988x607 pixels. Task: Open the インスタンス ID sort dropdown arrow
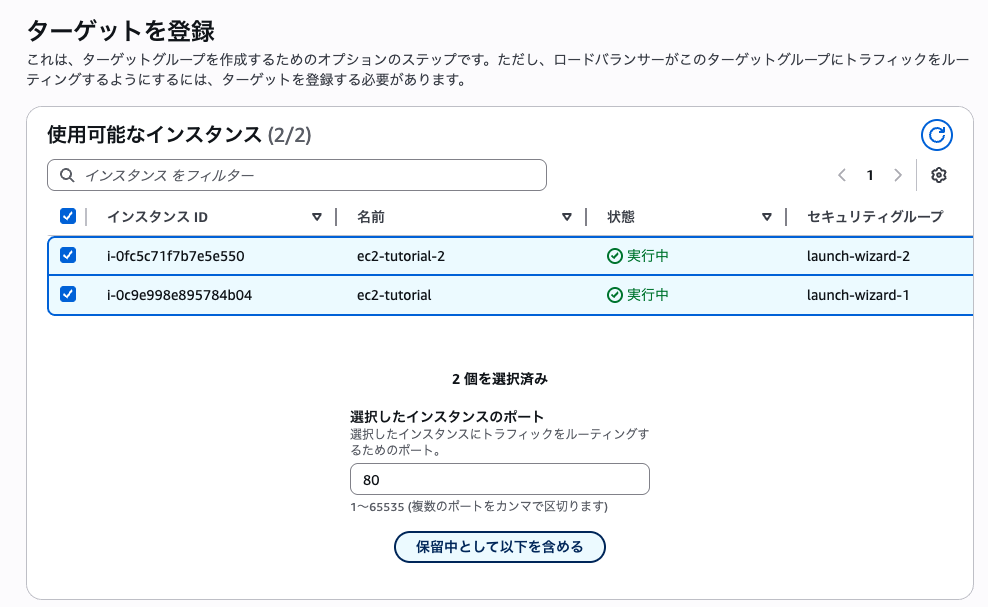click(317, 216)
